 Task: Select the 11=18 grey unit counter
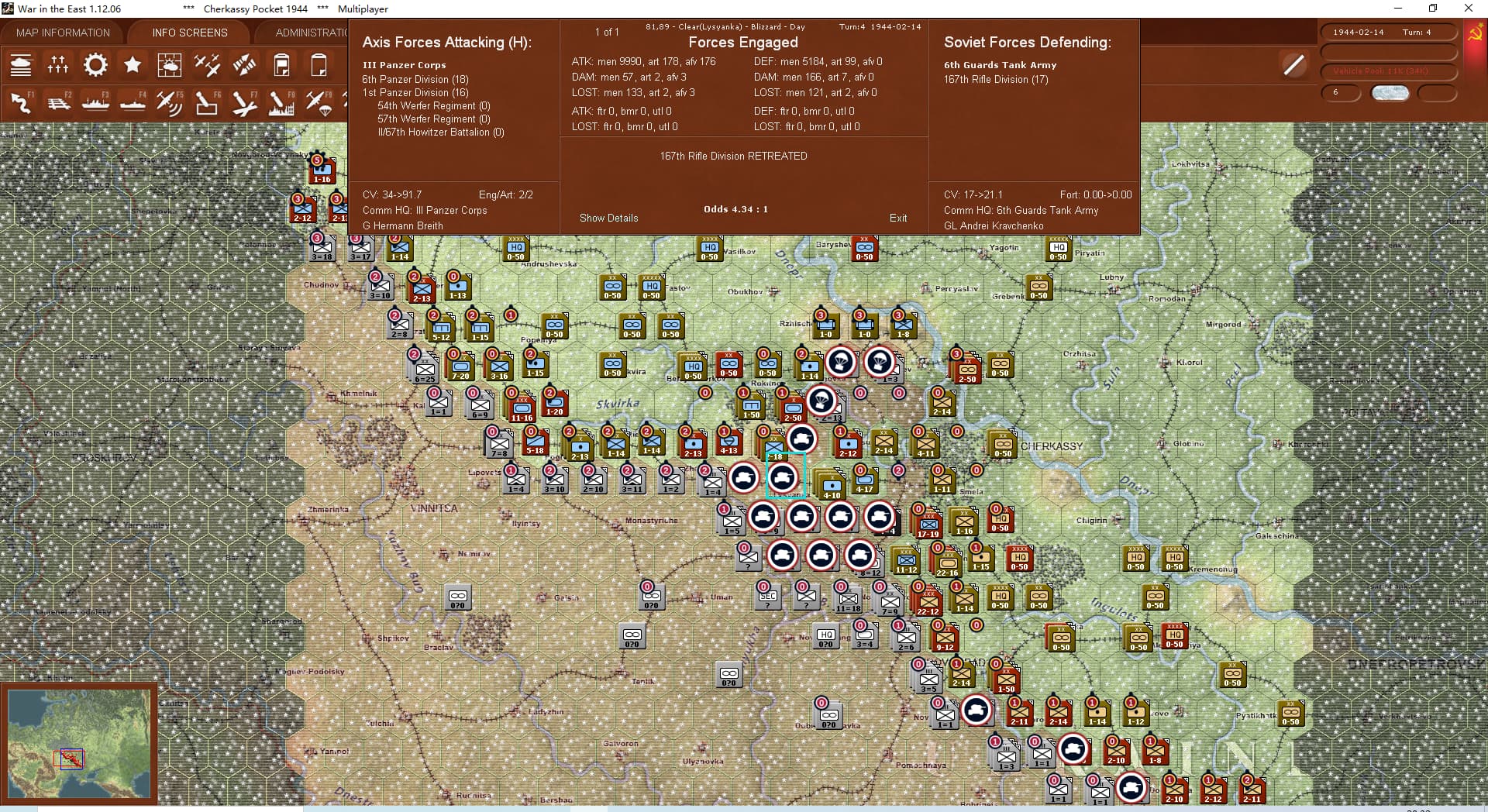pos(848,600)
